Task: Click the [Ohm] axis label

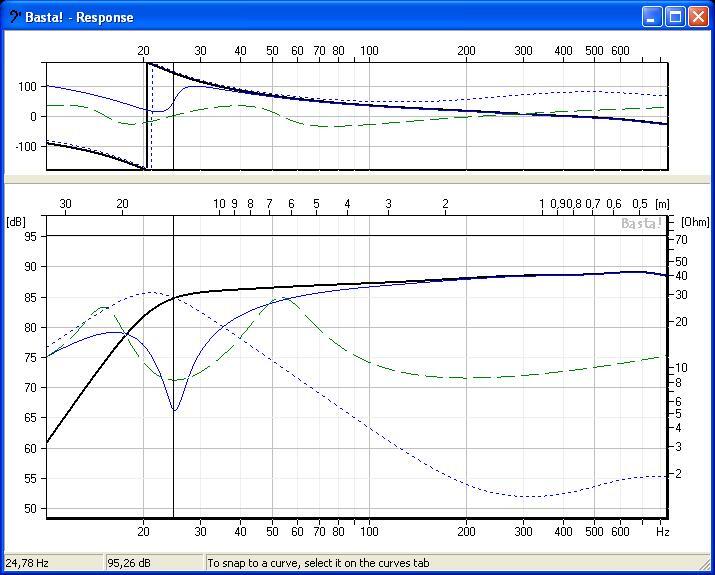Action: coord(693,221)
